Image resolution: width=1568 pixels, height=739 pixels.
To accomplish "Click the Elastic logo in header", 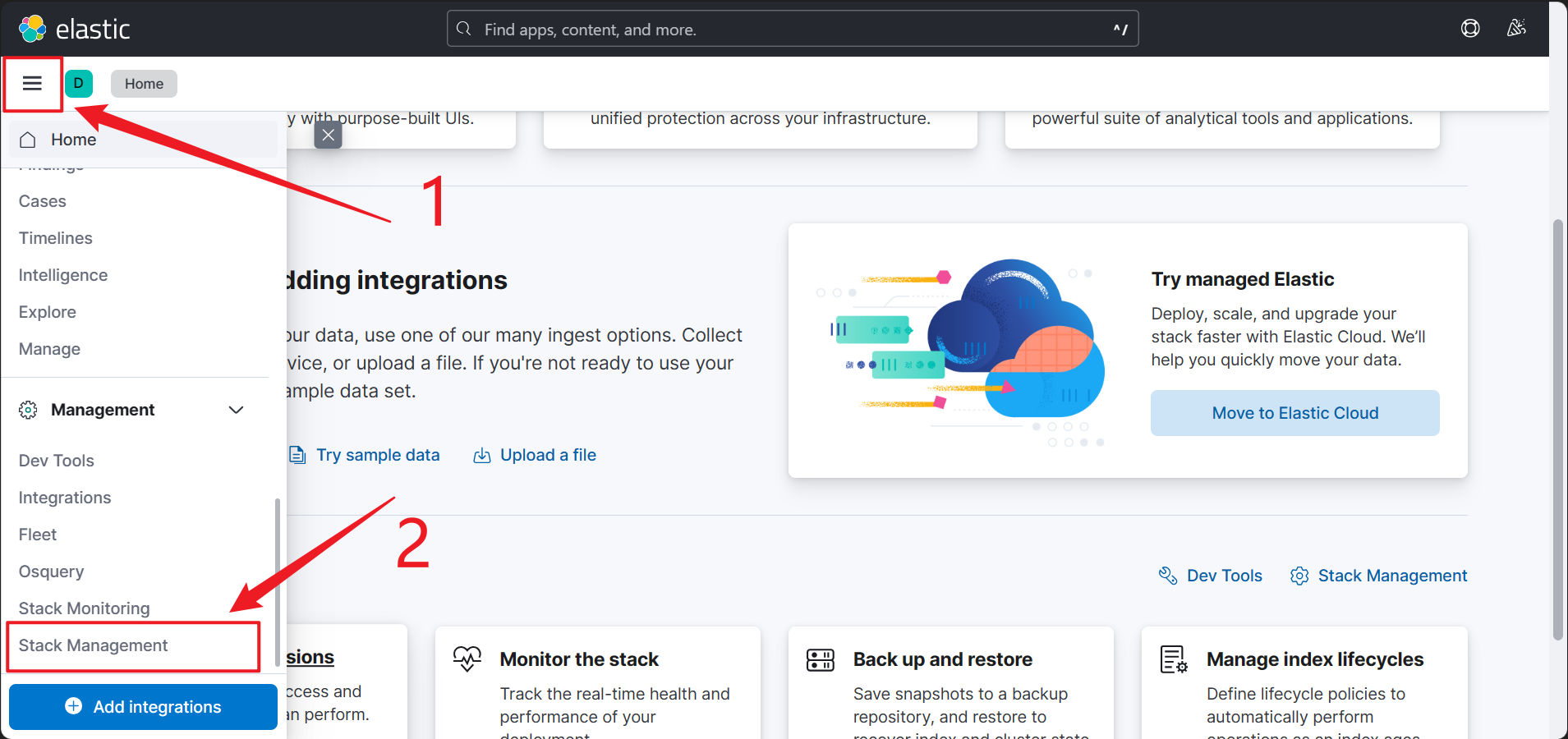I will 75,29.
